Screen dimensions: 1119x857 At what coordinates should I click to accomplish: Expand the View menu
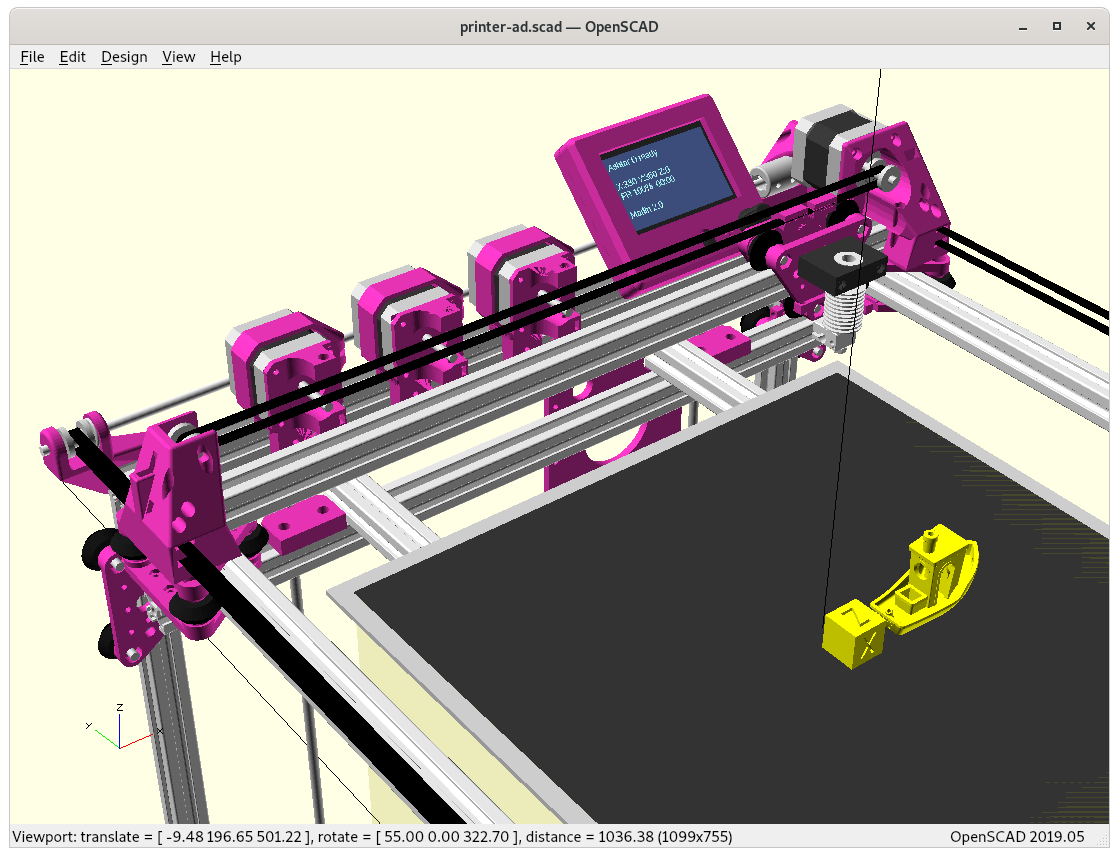[x=178, y=57]
